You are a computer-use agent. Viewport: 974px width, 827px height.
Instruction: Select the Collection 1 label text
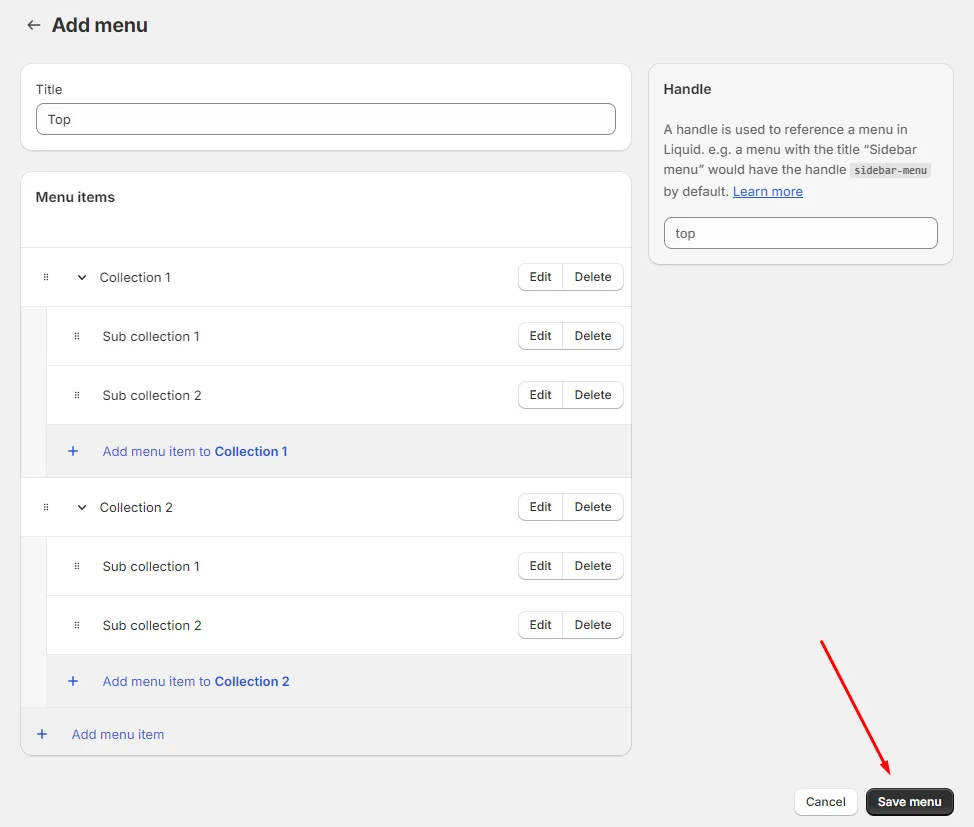coord(135,277)
